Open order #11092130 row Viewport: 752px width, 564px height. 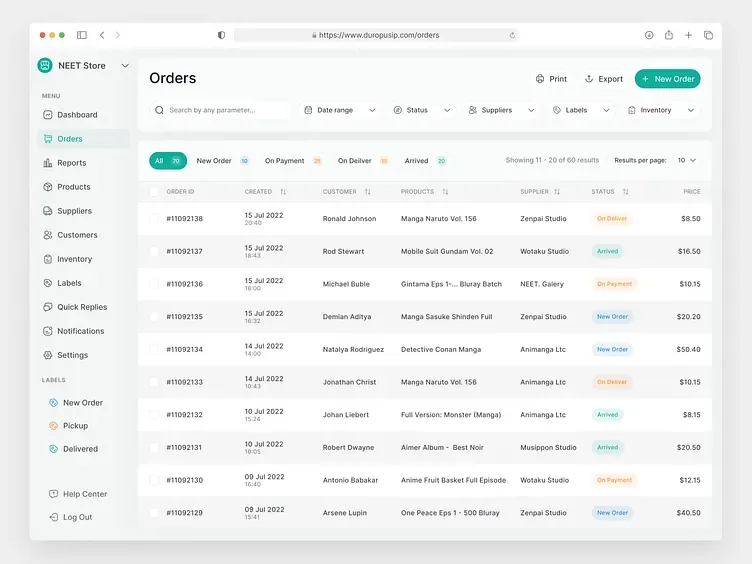click(425, 480)
